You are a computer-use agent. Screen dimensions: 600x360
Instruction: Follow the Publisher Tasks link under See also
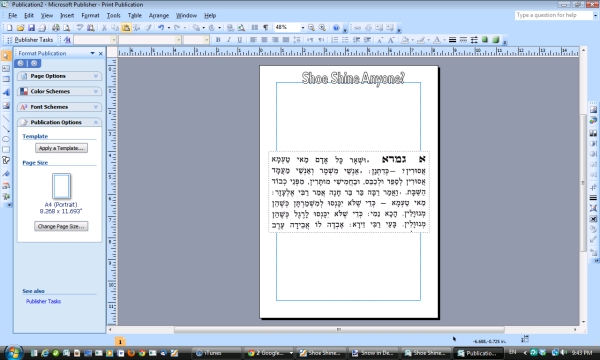point(43,301)
